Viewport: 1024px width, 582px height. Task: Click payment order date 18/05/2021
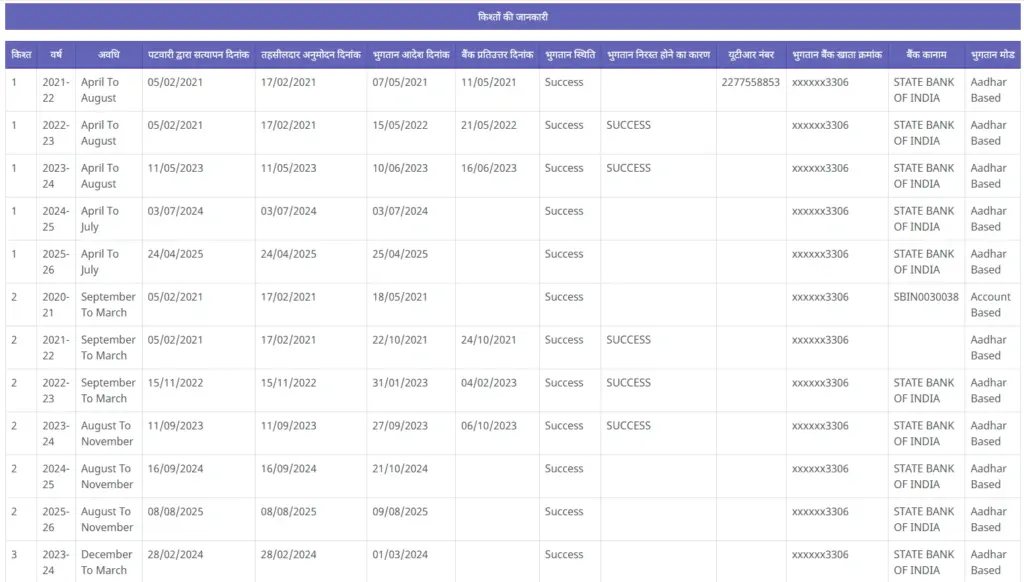pos(400,297)
